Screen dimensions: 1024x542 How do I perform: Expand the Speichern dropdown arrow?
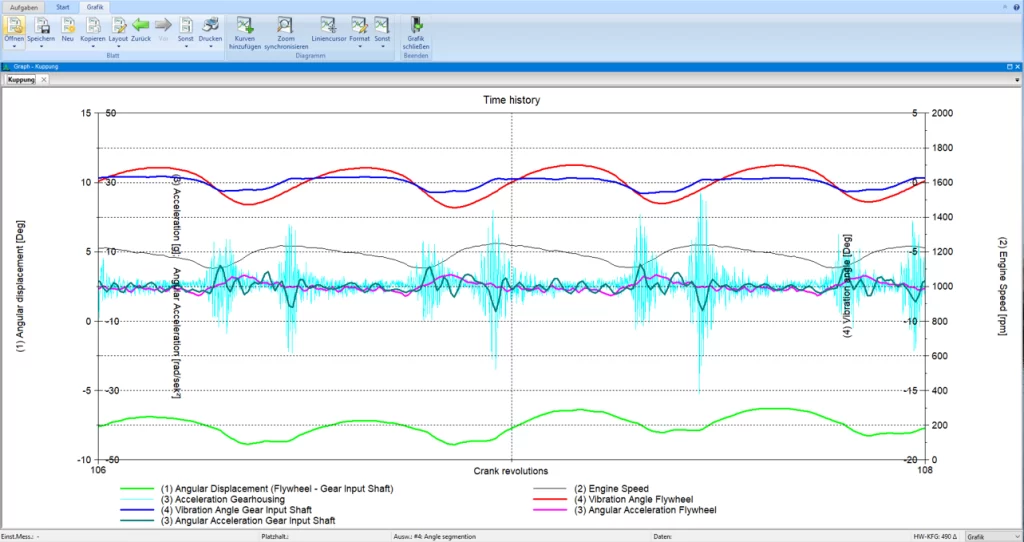tap(41, 46)
